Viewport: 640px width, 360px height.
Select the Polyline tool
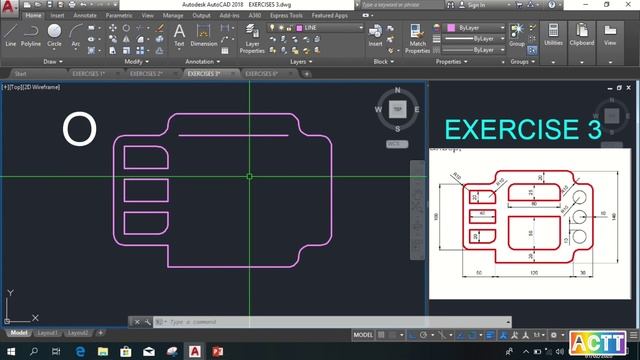(x=31, y=35)
